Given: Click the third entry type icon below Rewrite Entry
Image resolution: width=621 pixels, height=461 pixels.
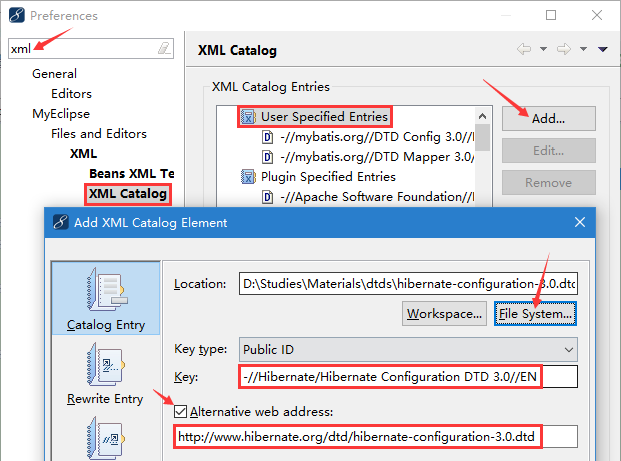Looking at the screenshot, I should click(x=105, y=438).
